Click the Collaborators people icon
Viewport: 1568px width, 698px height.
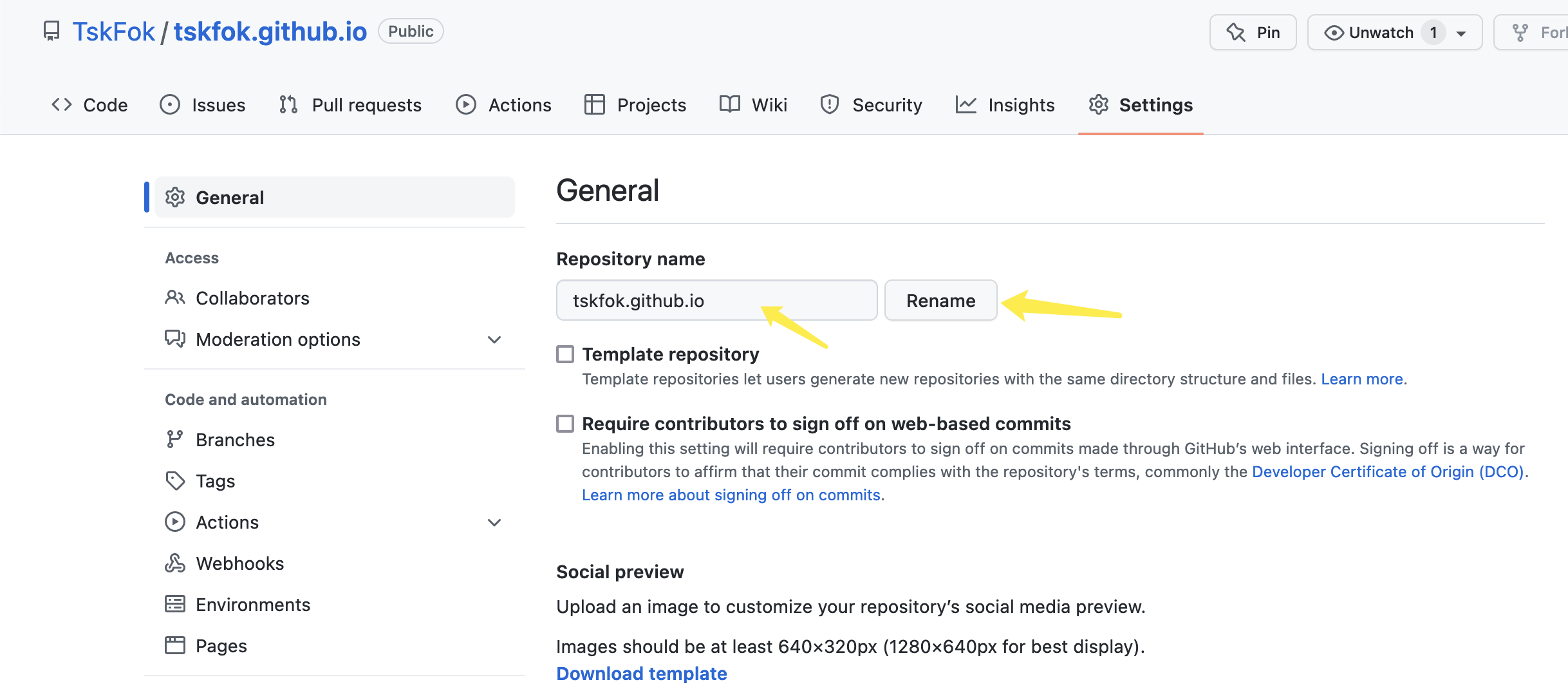pos(175,297)
